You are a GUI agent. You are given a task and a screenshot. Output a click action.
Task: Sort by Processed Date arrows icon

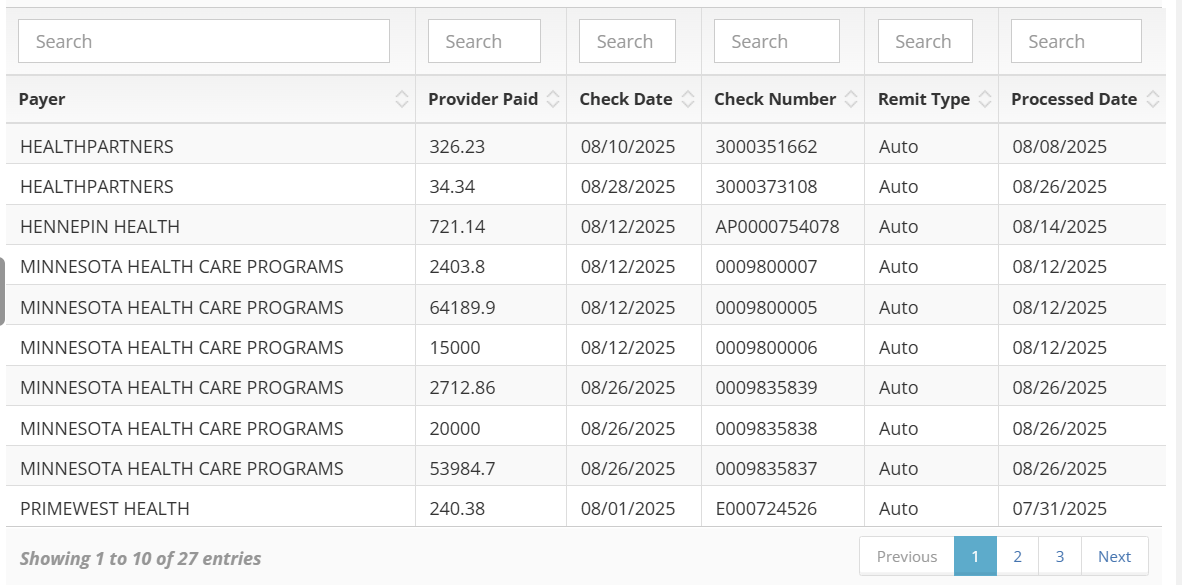(1153, 99)
